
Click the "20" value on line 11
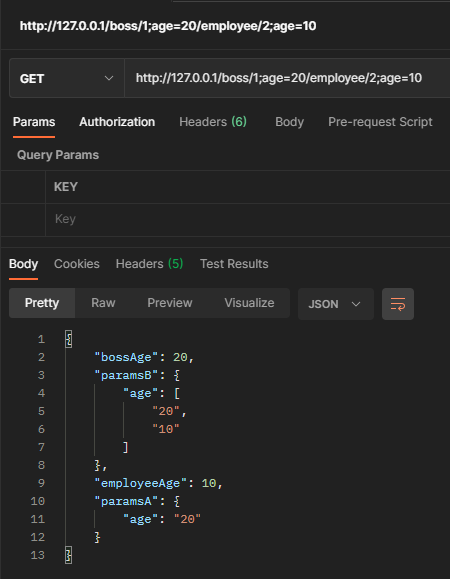coord(187,520)
